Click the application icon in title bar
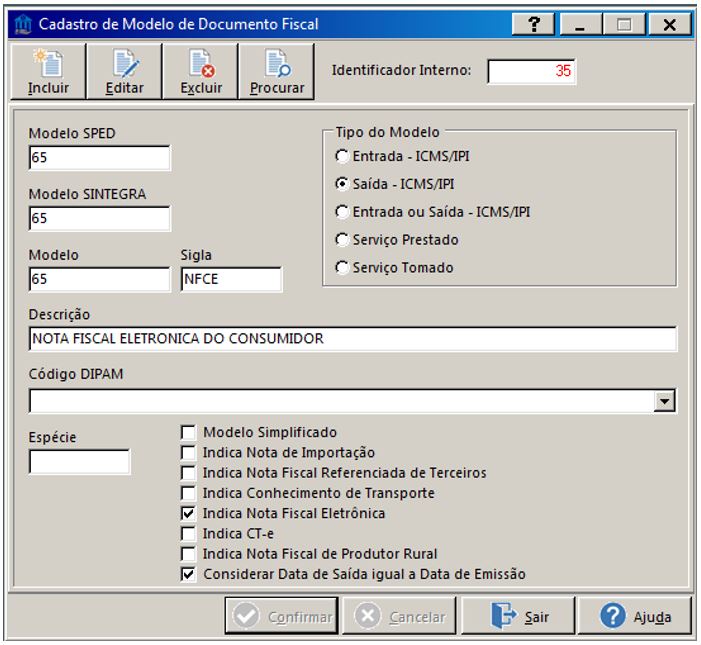 click(x=23, y=24)
